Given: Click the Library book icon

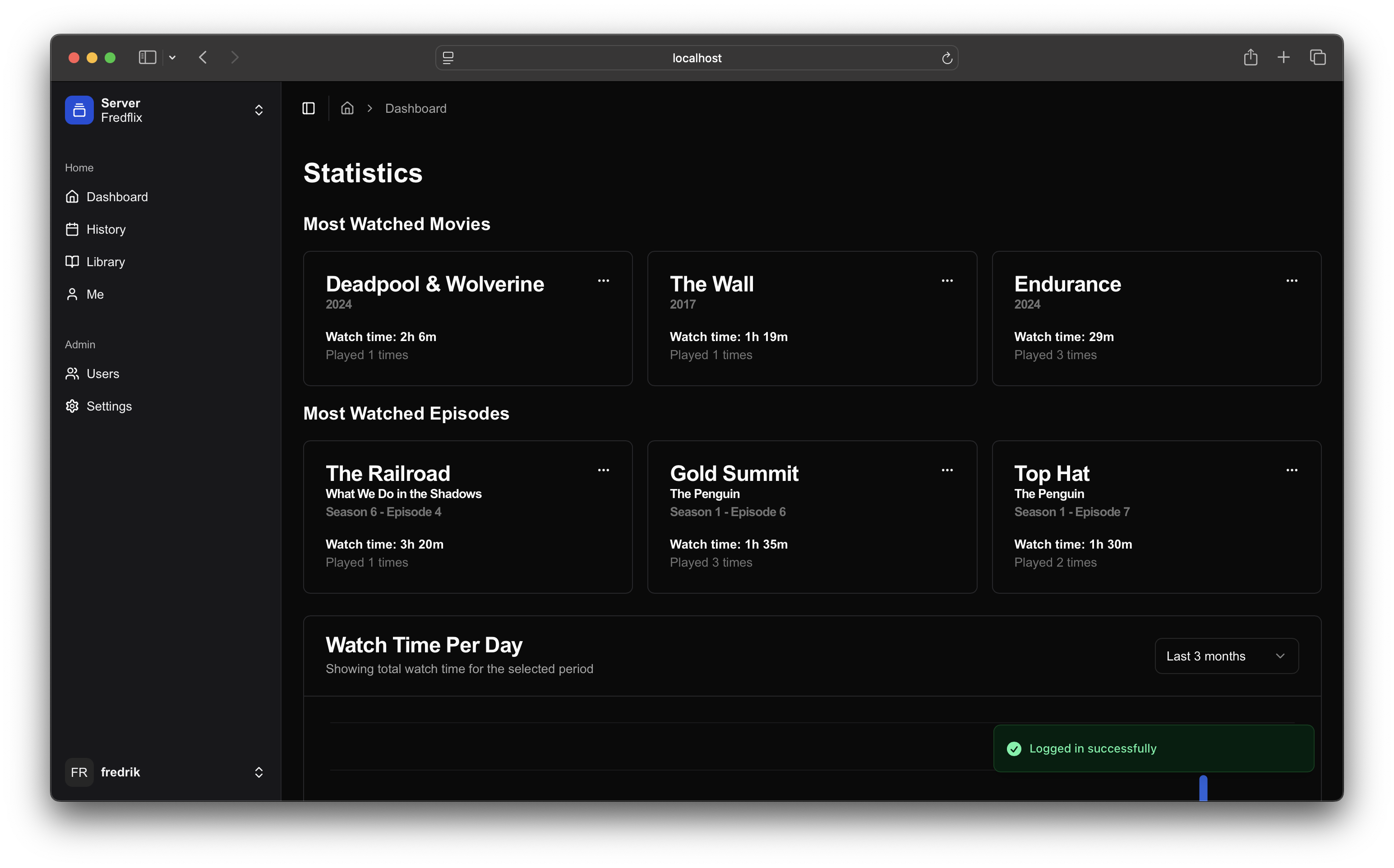Looking at the screenshot, I should tap(72, 262).
